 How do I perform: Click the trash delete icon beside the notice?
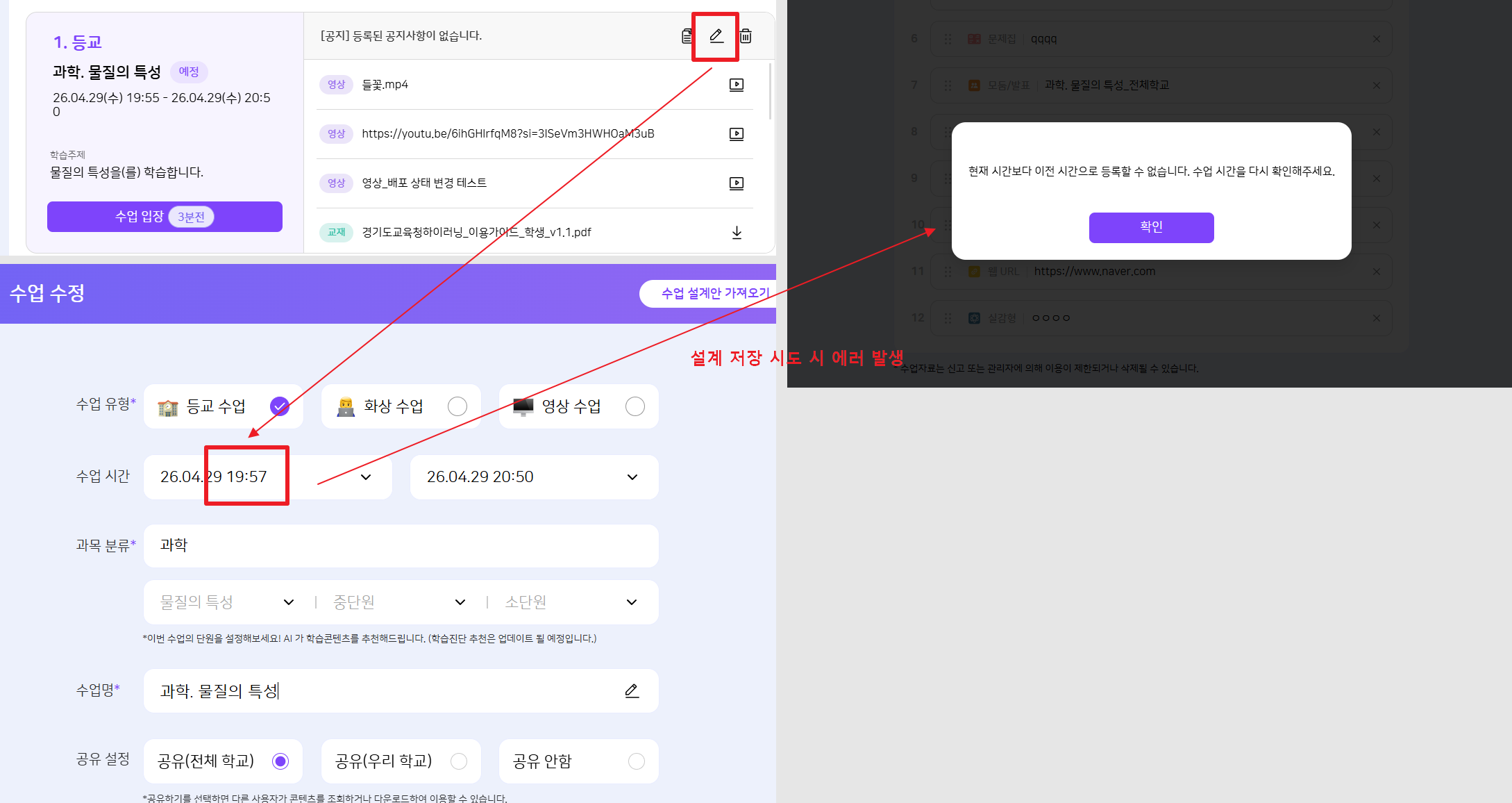[746, 36]
